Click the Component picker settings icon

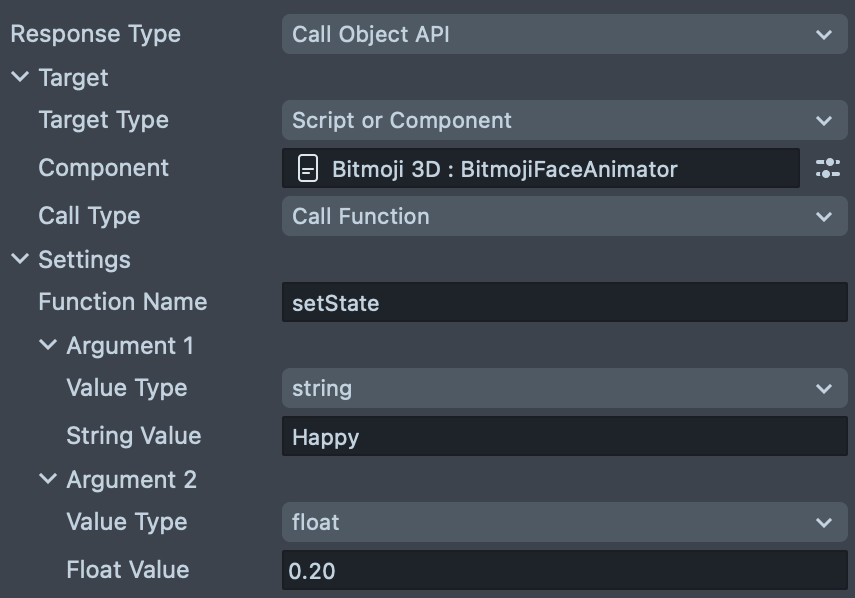click(827, 169)
